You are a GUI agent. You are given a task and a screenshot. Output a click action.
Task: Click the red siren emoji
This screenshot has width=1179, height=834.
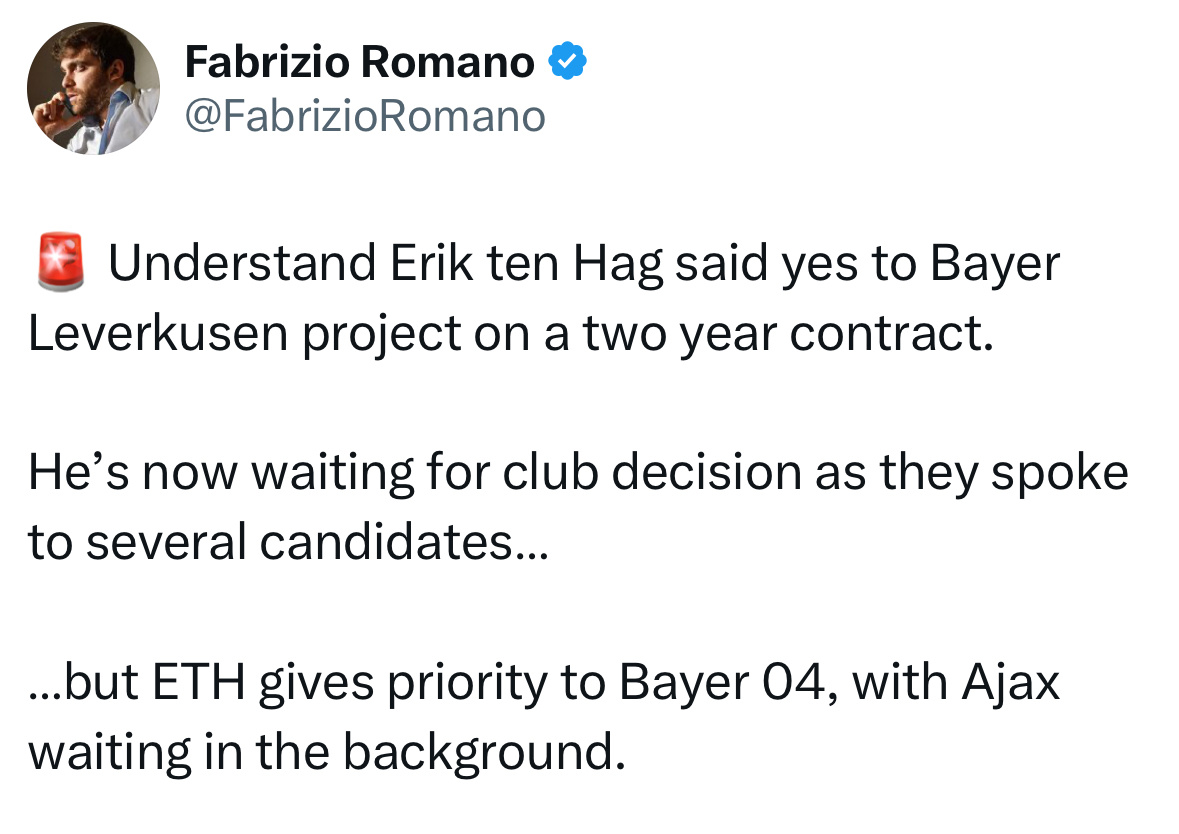click(61, 262)
